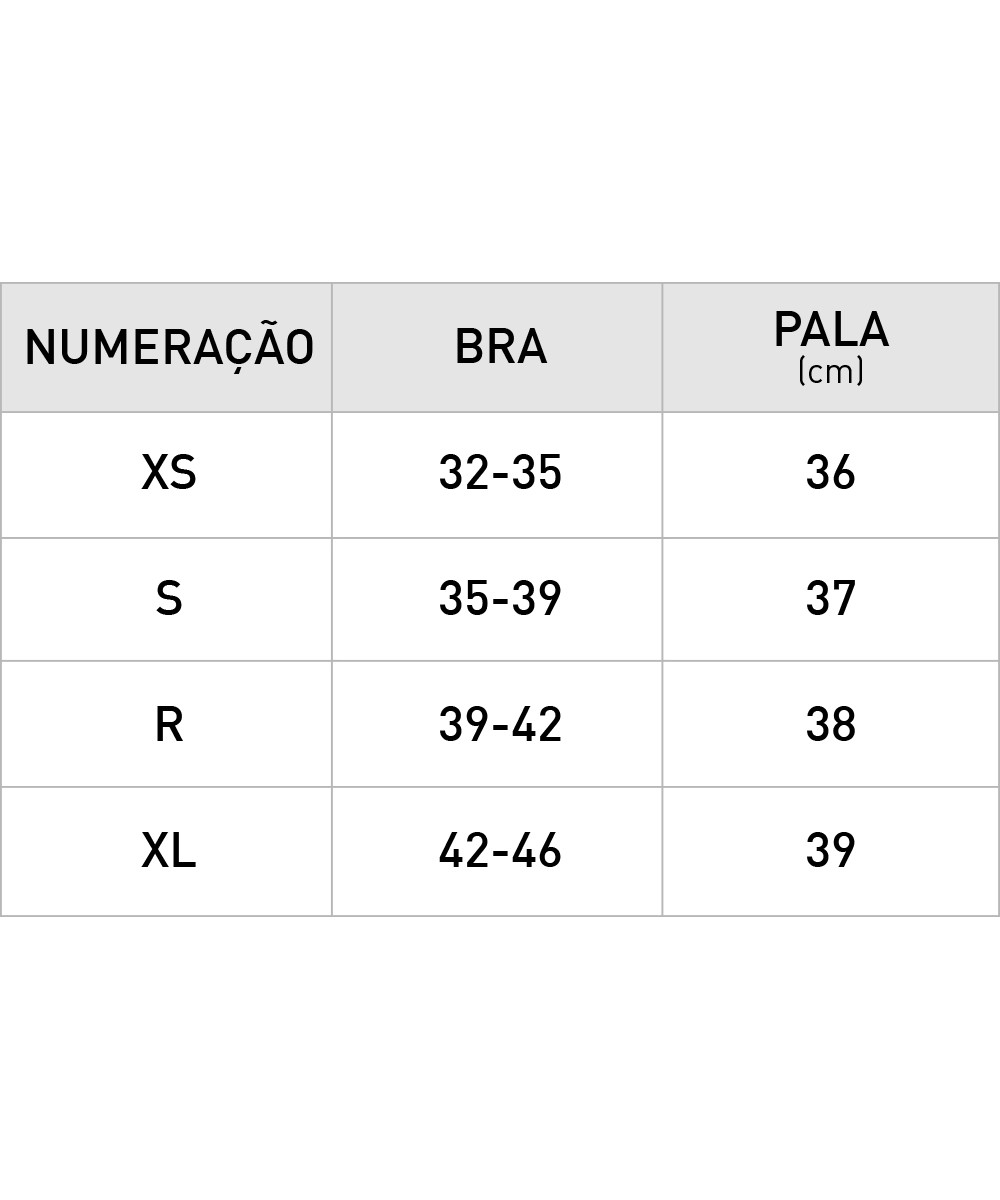Click the PALA header text
This screenshot has width=1000, height=1200.
coord(831,330)
